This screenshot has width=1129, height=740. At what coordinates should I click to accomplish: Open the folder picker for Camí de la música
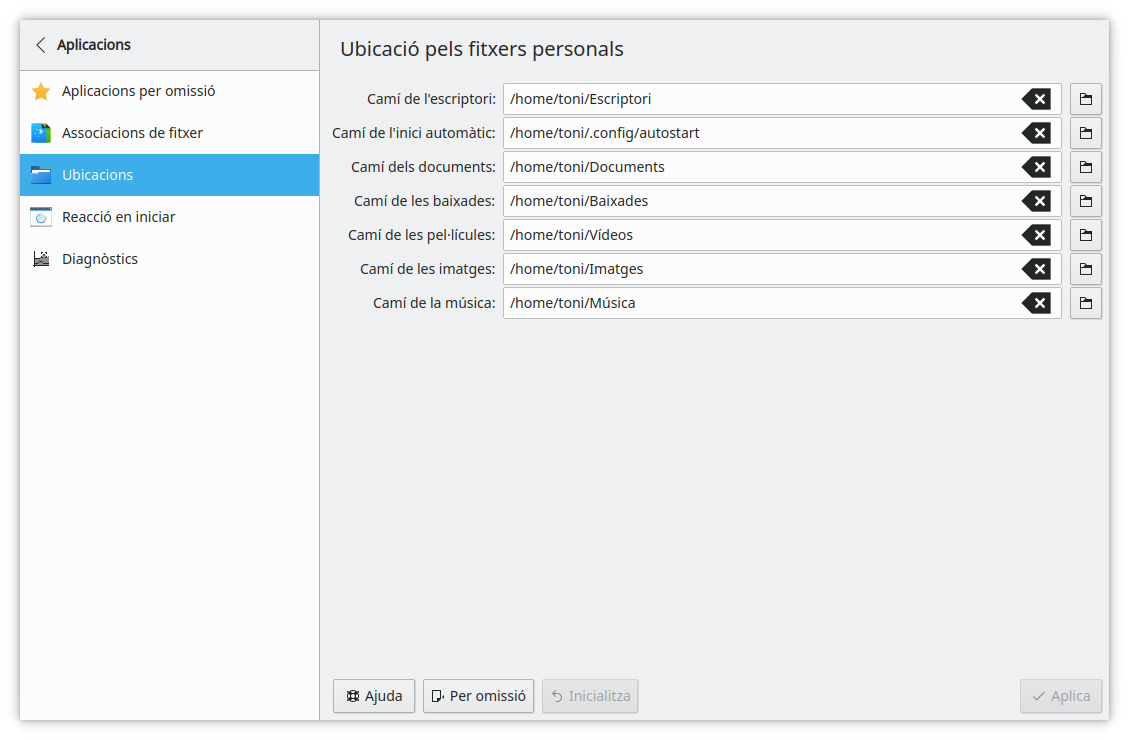pos(1085,303)
